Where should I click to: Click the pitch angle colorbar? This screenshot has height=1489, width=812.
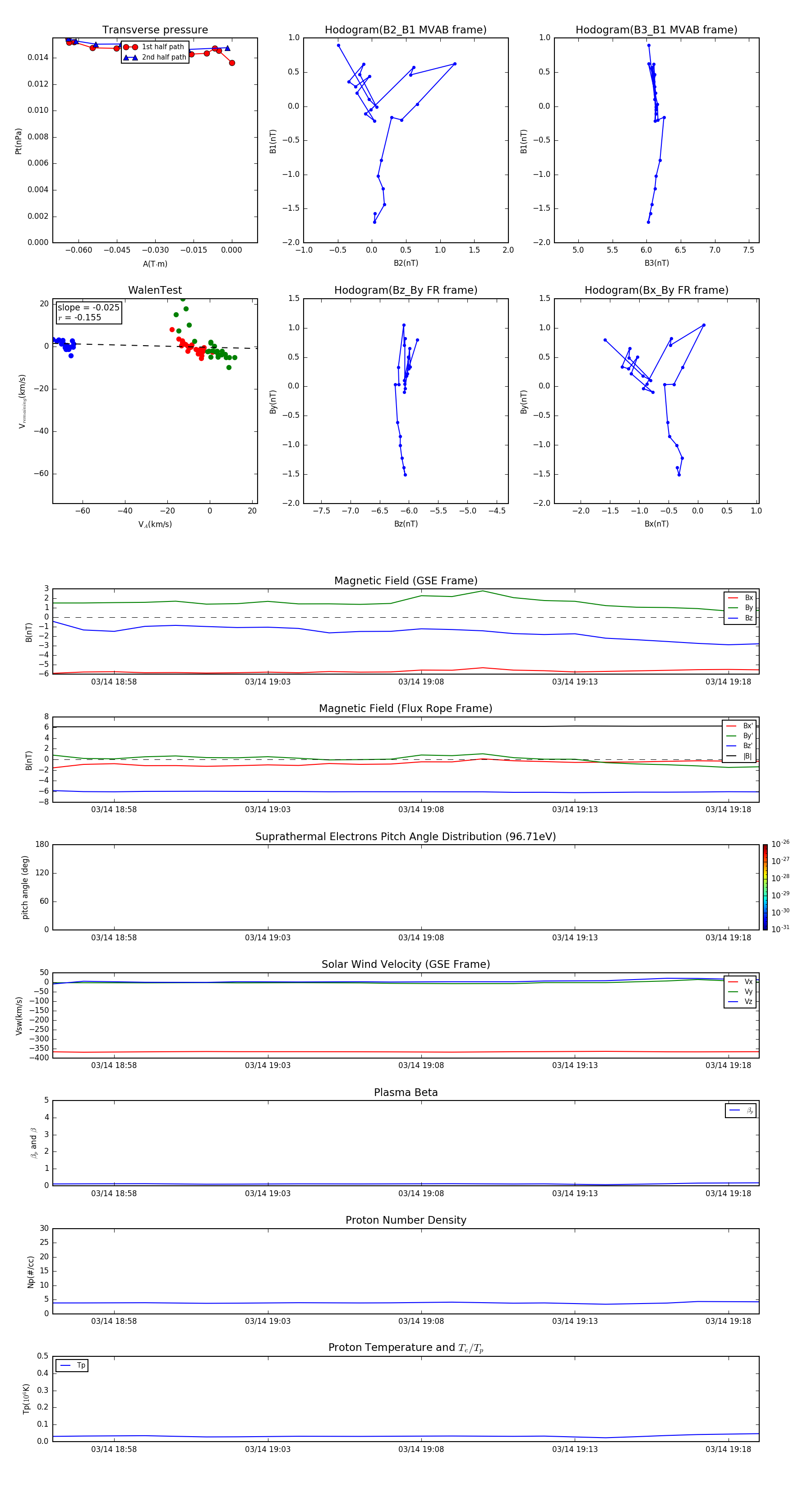(765, 887)
